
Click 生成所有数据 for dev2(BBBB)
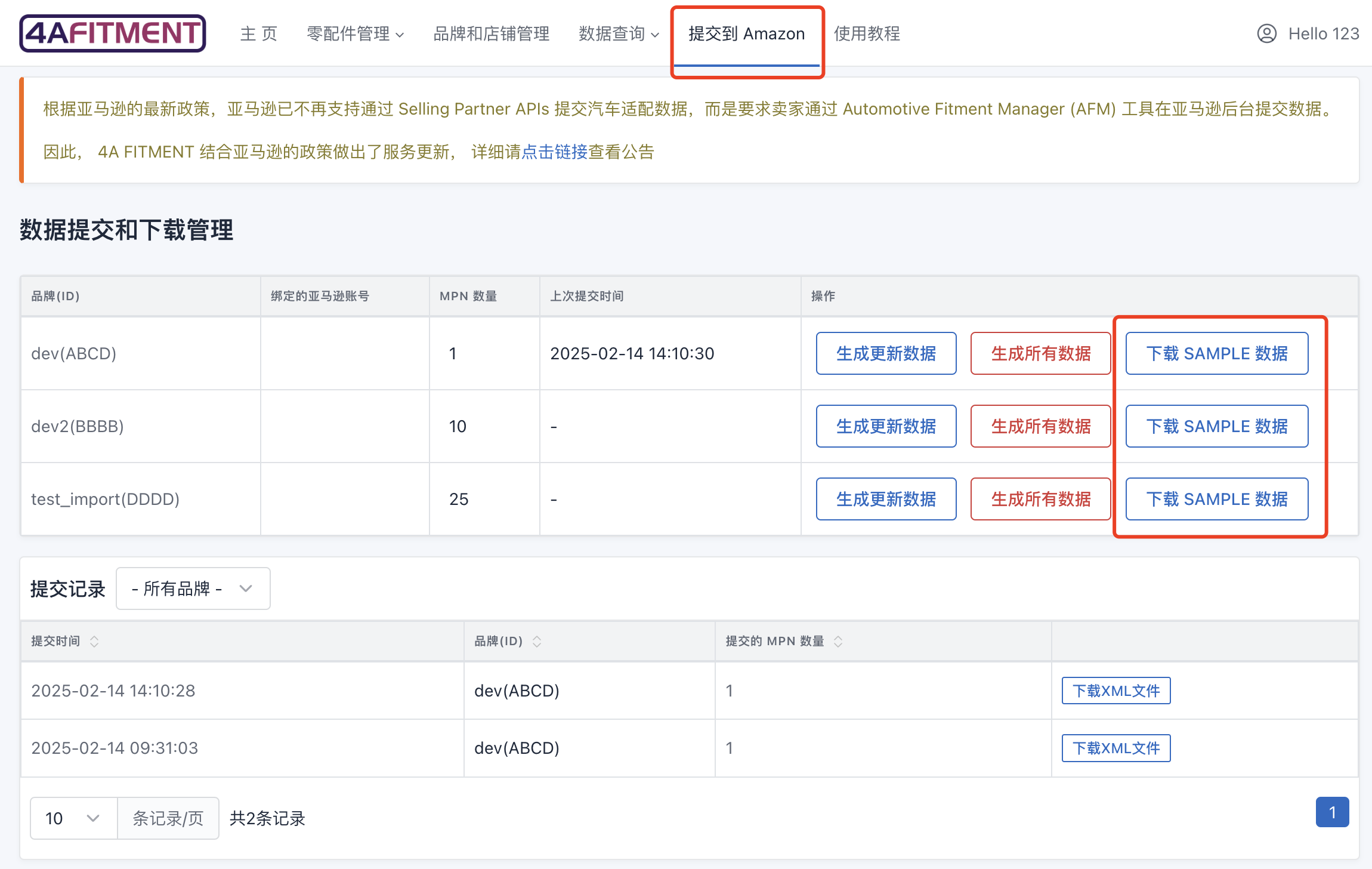click(x=1040, y=426)
